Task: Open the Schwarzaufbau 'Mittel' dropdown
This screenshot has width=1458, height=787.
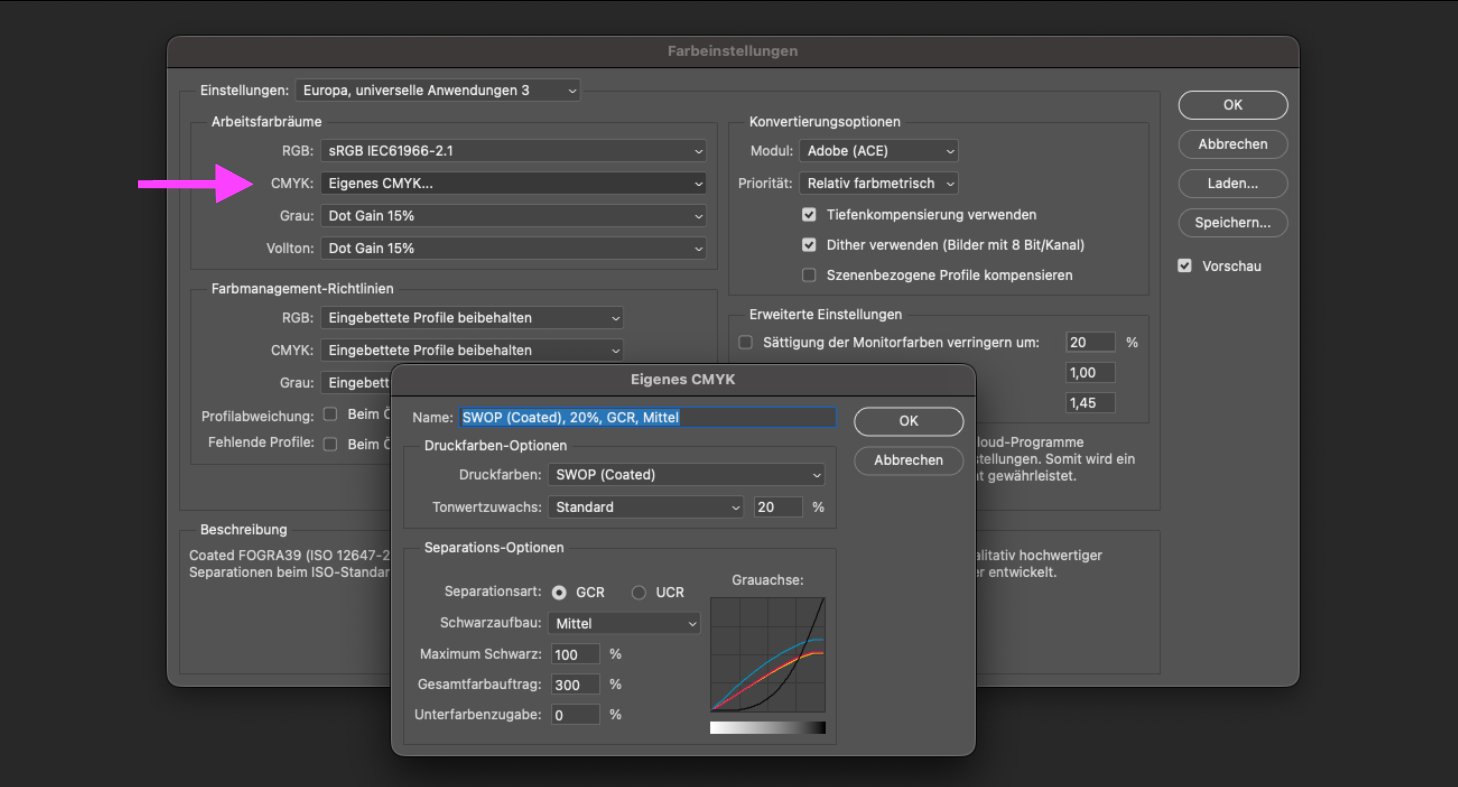Action: 623,622
